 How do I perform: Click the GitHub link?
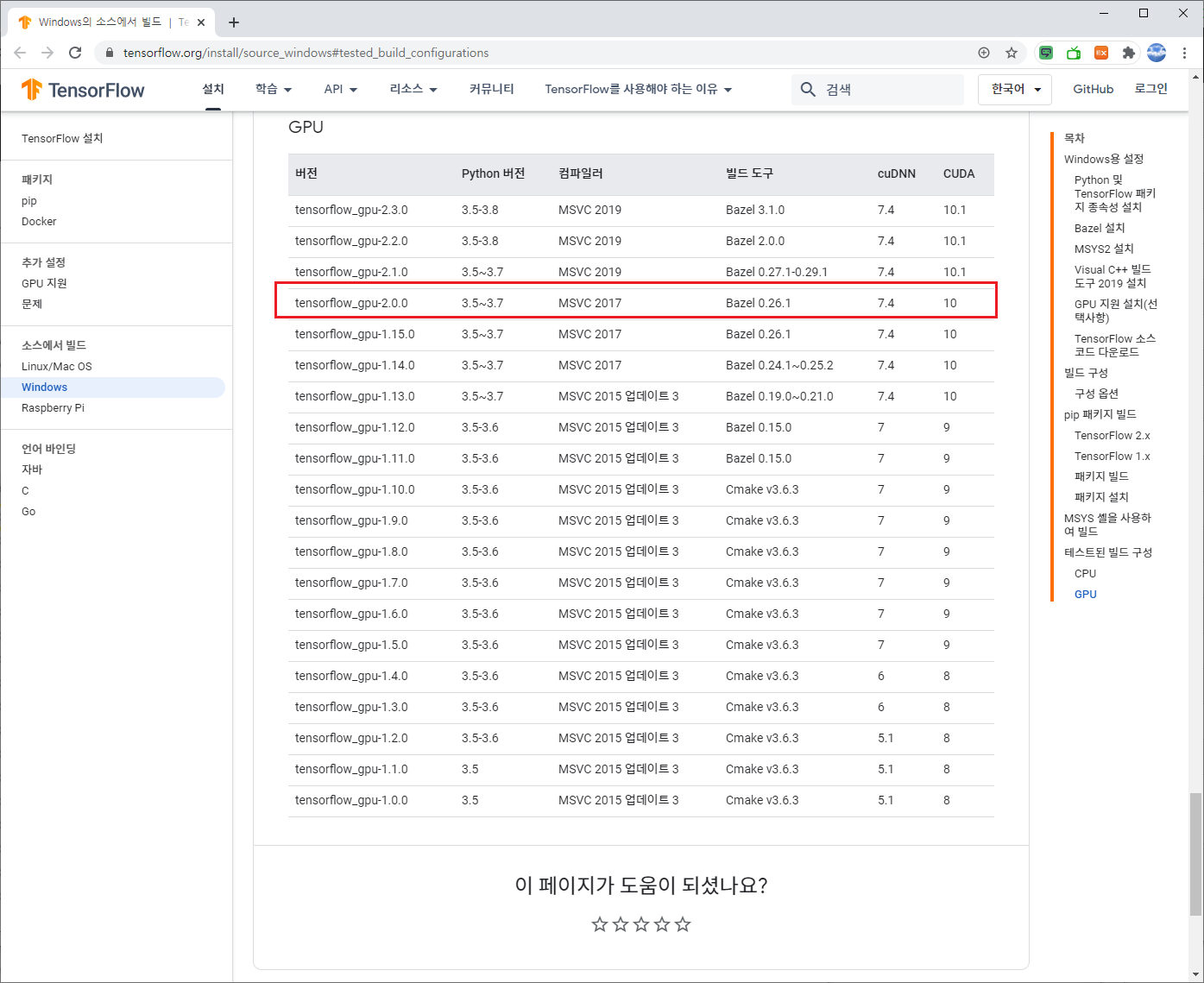pyautogui.click(x=1094, y=89)
